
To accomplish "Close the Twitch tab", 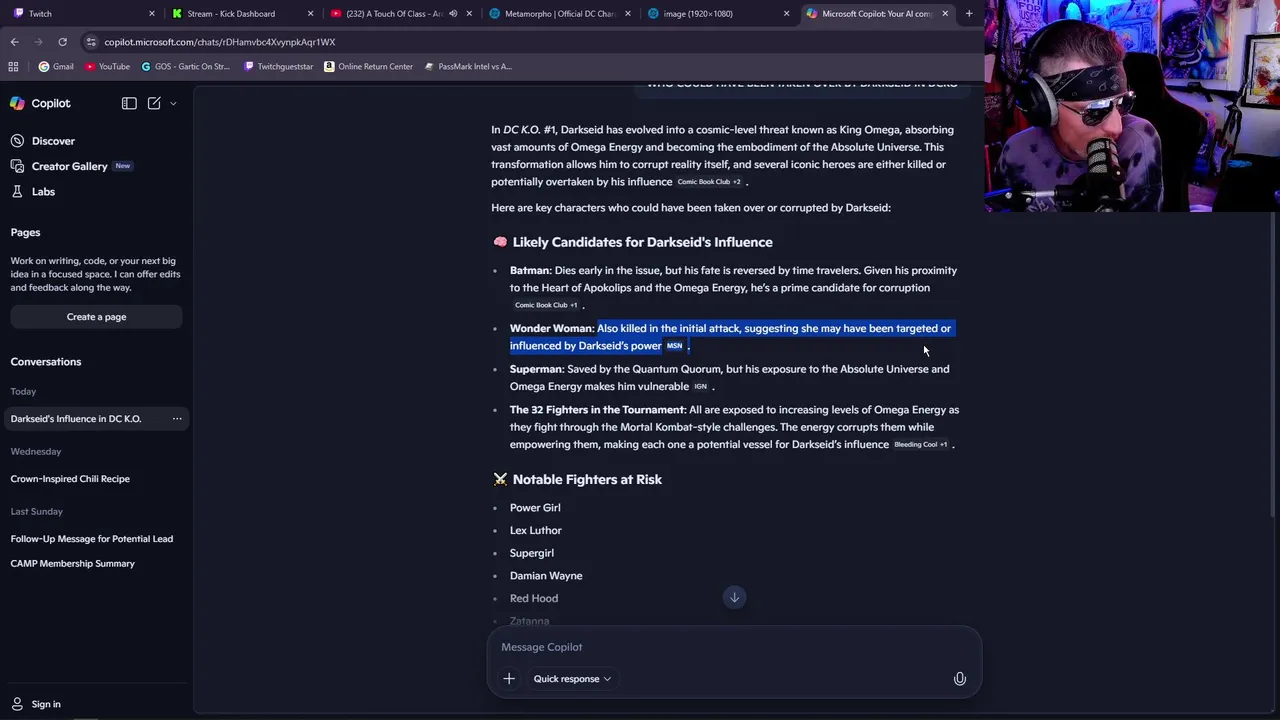I will point(152,14).
